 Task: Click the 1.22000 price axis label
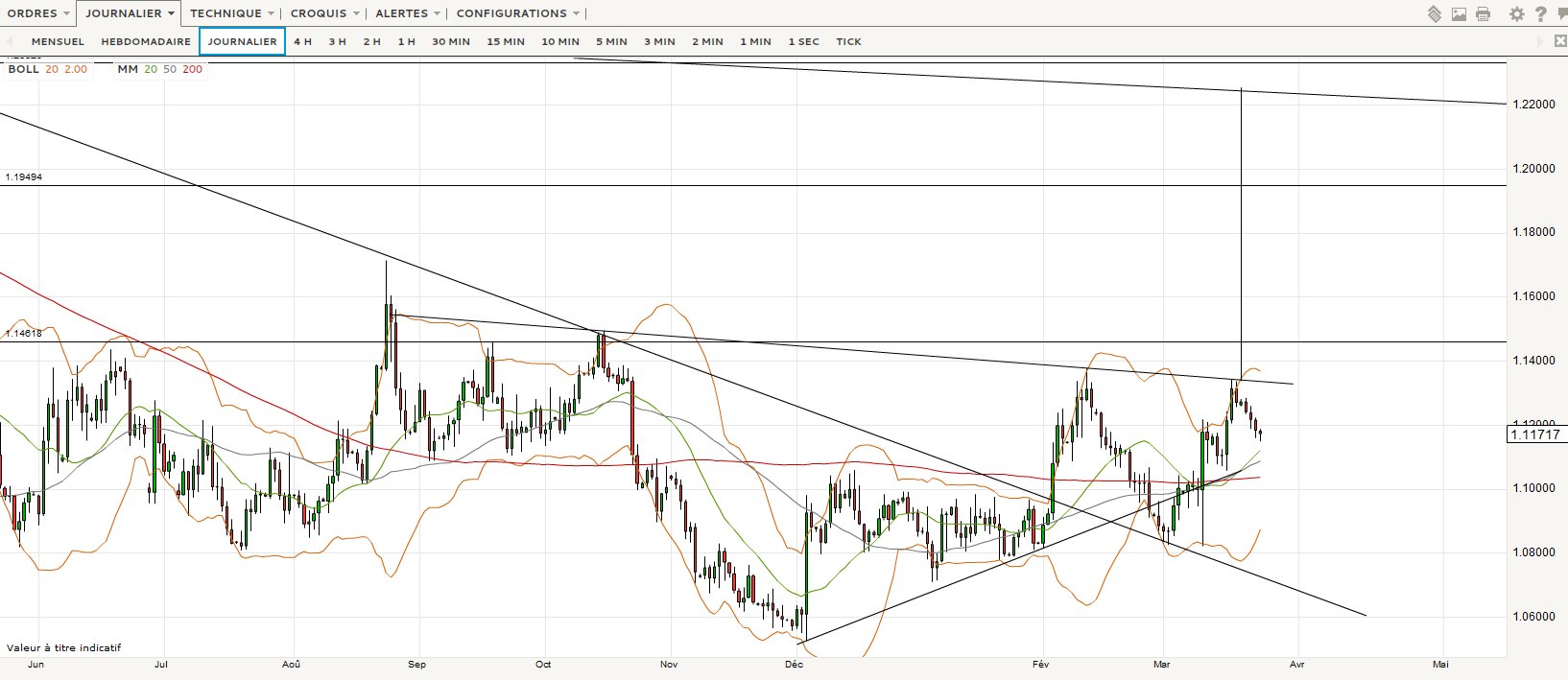tap(1534, 105)
